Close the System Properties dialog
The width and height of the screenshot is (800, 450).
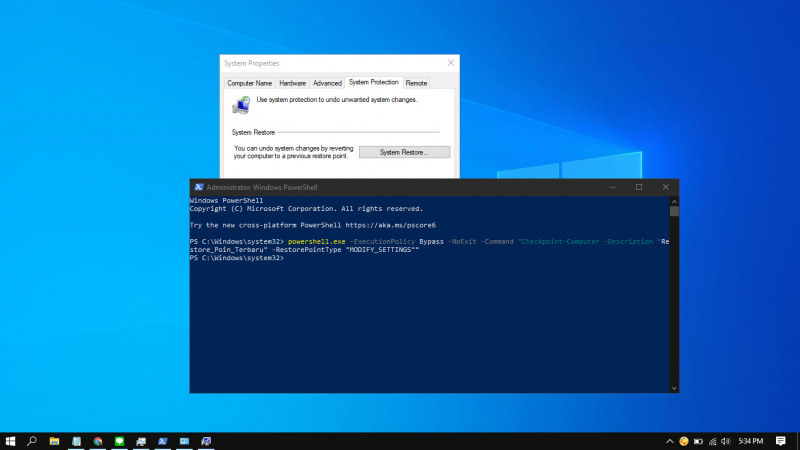tap(451, 63)
